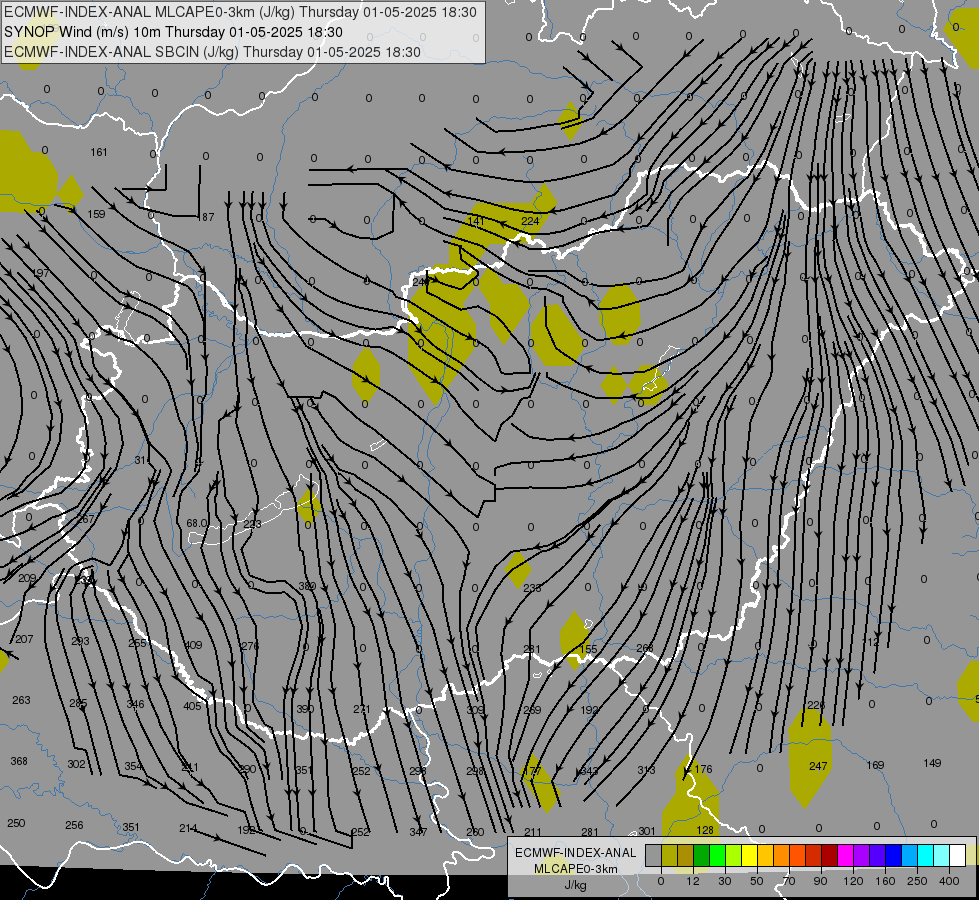Click the SYNOP Wind 10m title line

click(173, 32)
